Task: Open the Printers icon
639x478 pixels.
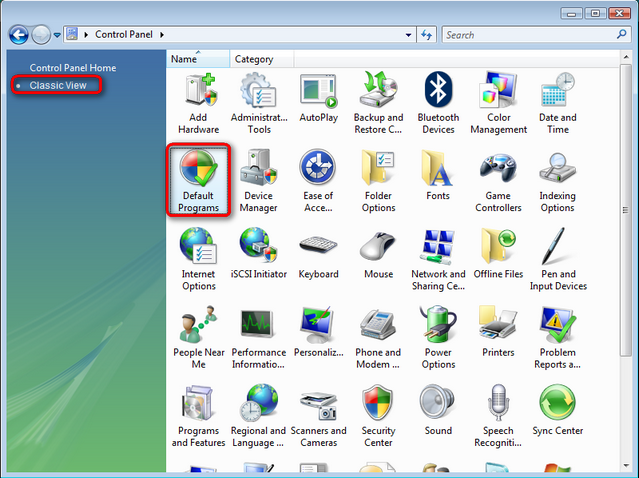Action: point(498,332)
